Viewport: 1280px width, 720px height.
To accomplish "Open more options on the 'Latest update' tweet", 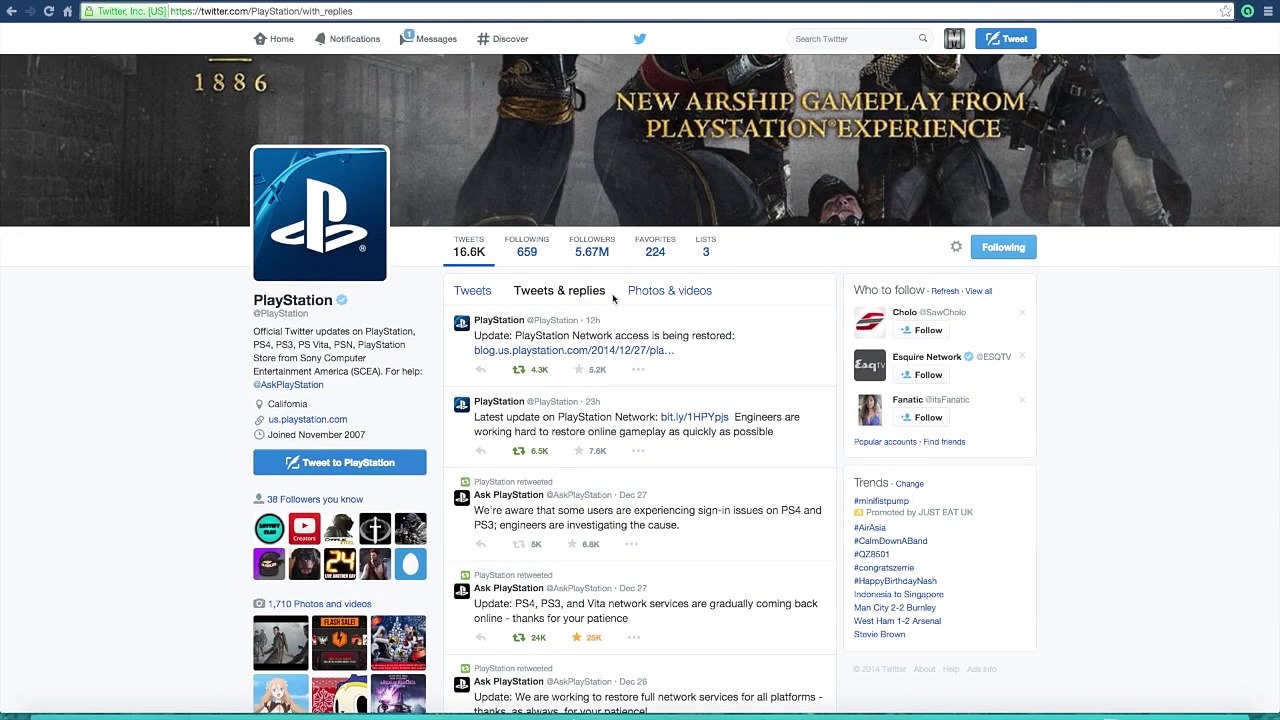I will coord(638,451).
